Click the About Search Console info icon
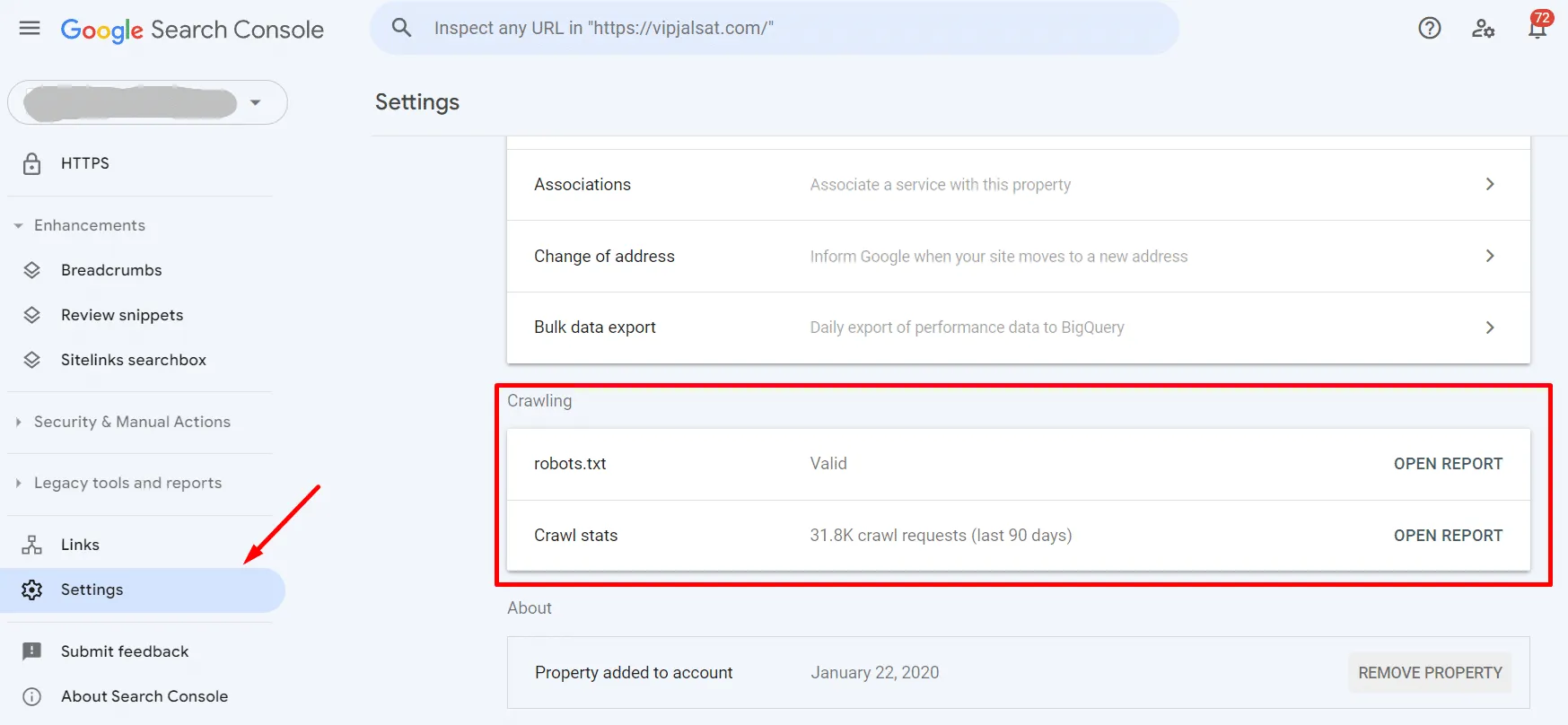Image resolution: width=1568 pixels, height=725 pixels. point(32,696)
